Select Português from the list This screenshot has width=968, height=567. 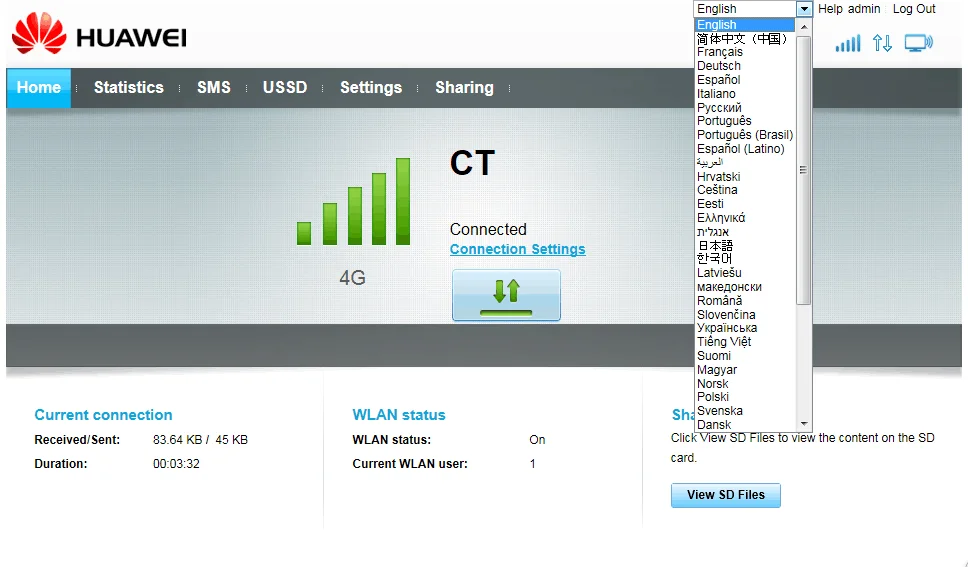745,121
